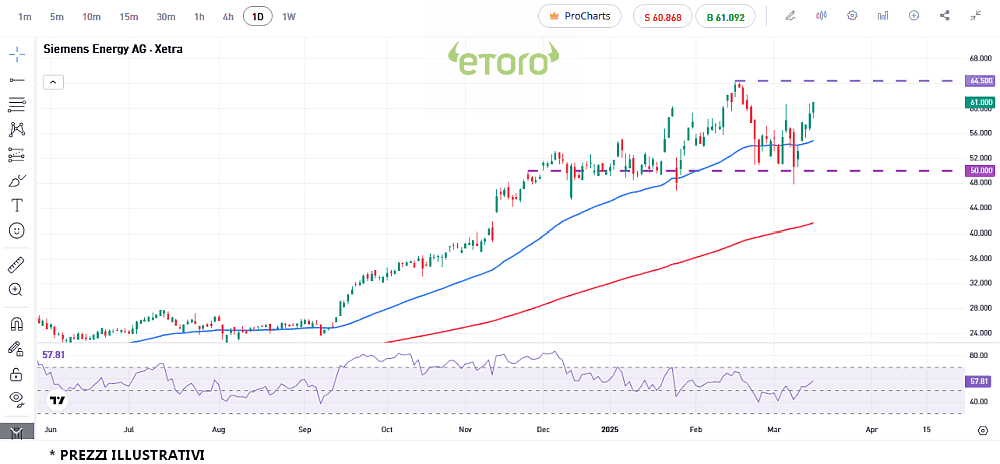This screenshot has width=1000, height=464.
Task: Select the ruler measure tool
Action: [x=17, y=264]
